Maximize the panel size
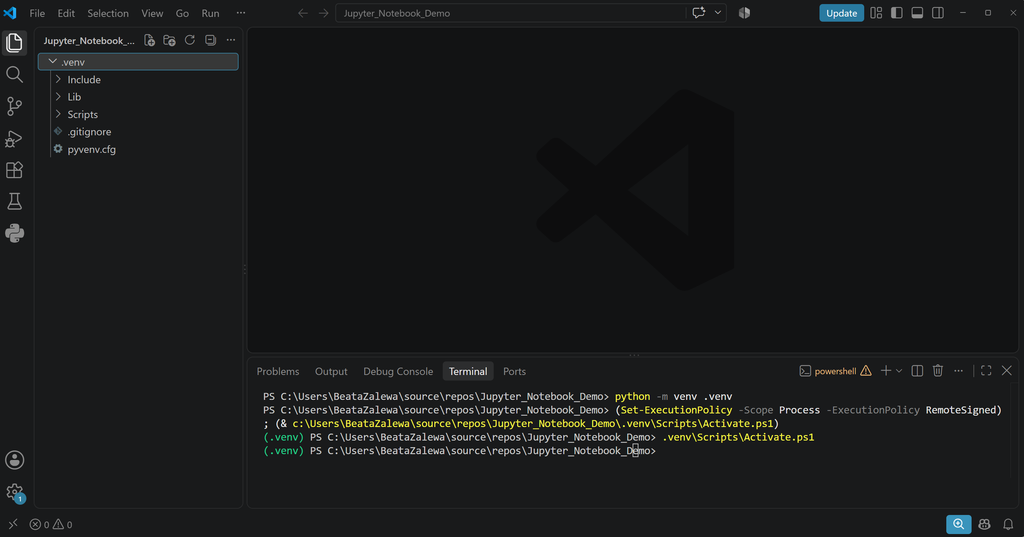Image resolution: width=1024 pixels, height=537 pixels. click(986, 371)
